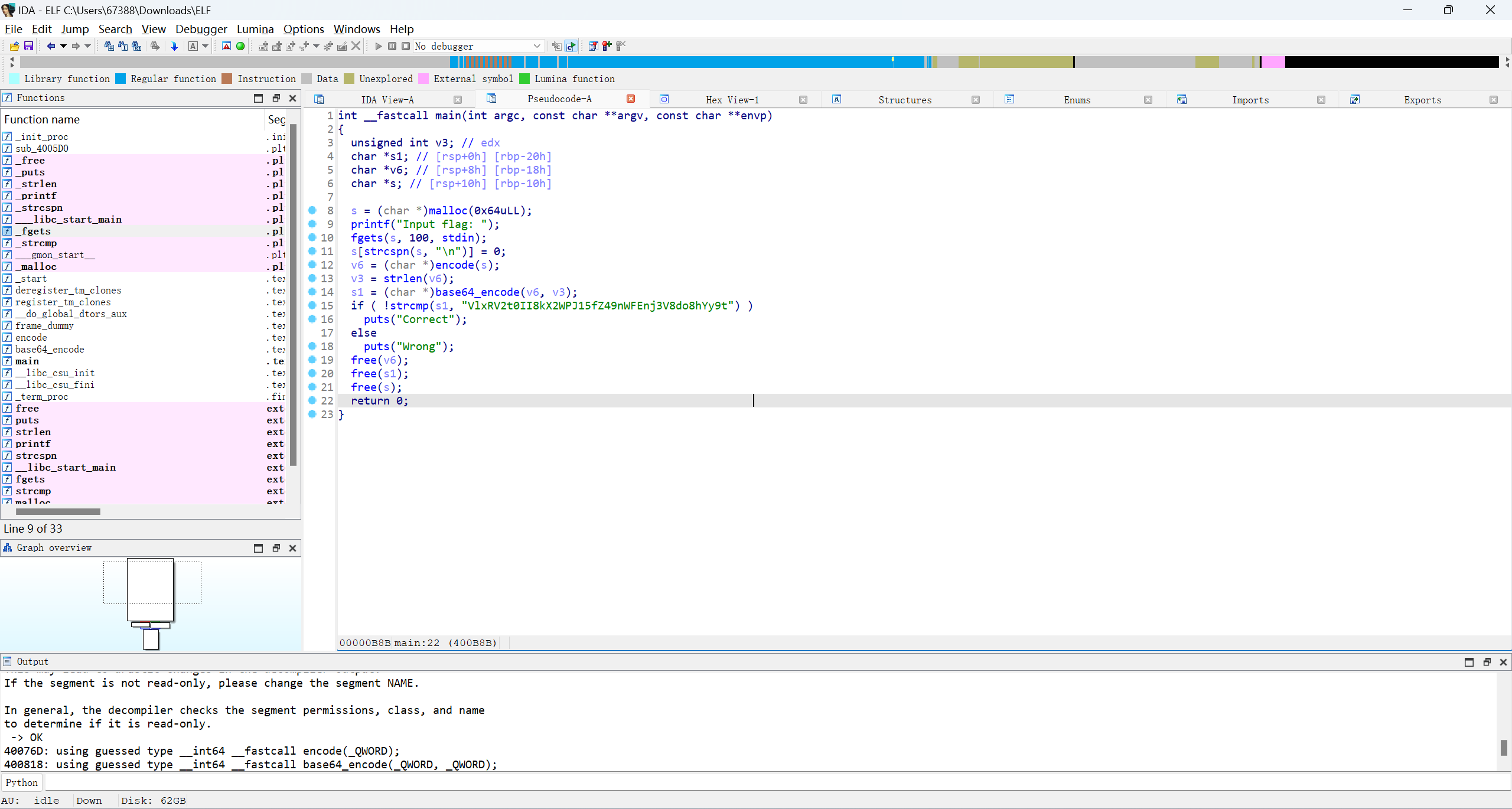Click the binoculars byte sequence search icon
The width and height of the screenshot is (1512, 809).
click(x=136, y=46)
